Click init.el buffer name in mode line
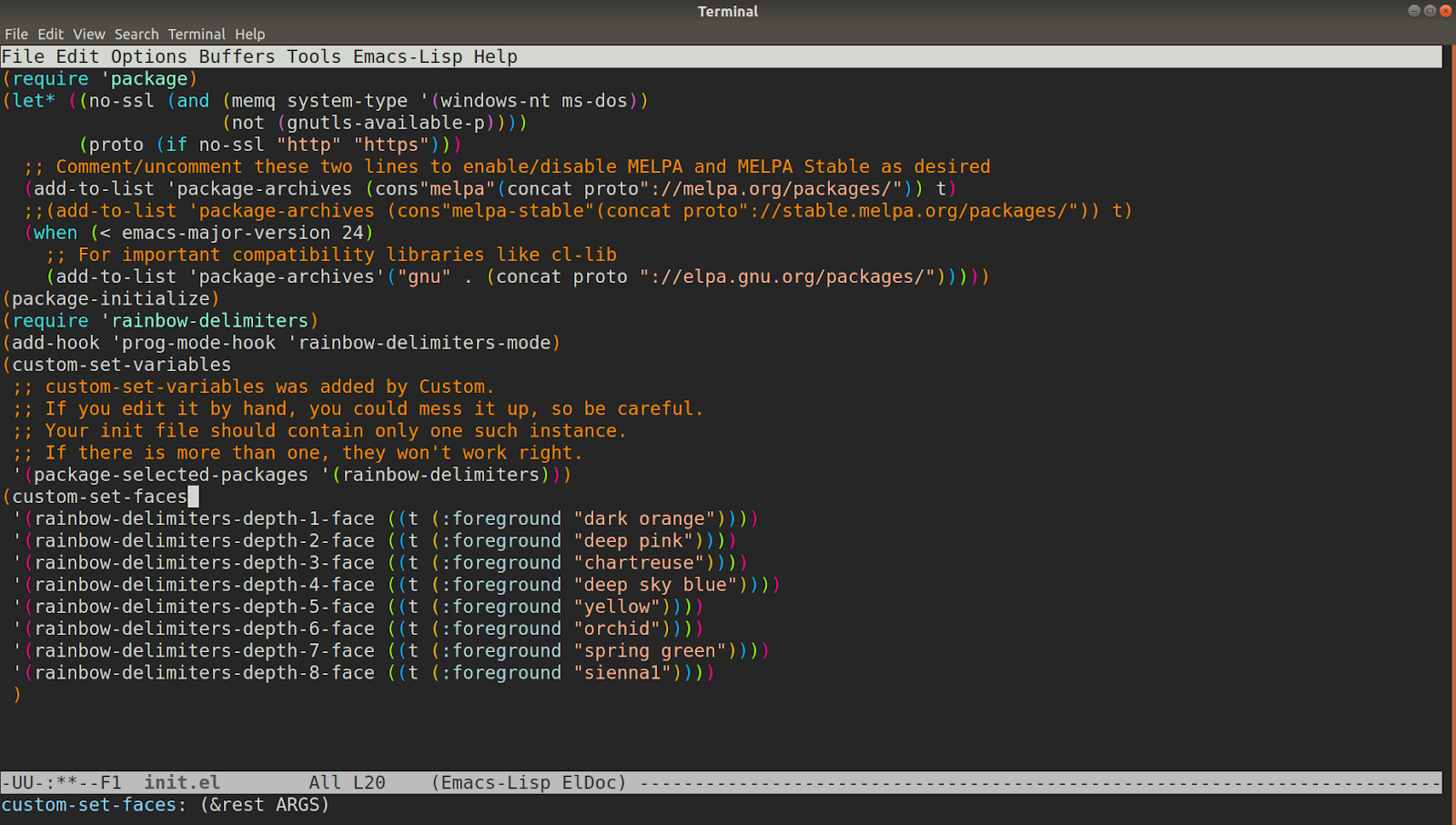The width and height of the screenshot is (1456, 825). click(182, 782)
